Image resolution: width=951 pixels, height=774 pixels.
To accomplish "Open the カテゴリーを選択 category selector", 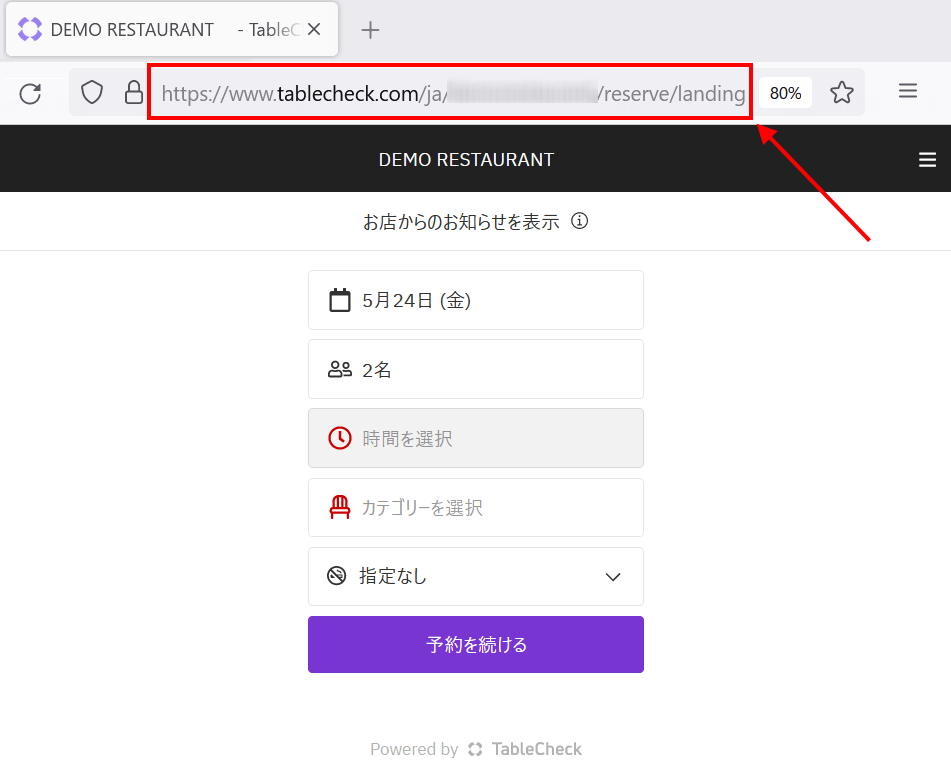I will pos(475,508).
